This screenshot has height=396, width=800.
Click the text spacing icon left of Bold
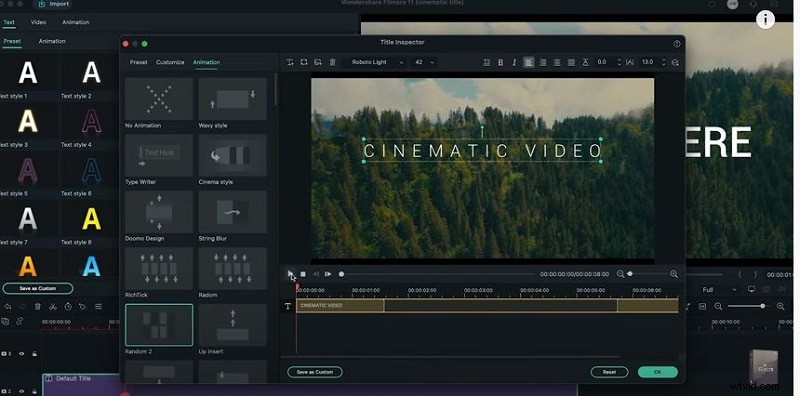(x=486, y=62)
